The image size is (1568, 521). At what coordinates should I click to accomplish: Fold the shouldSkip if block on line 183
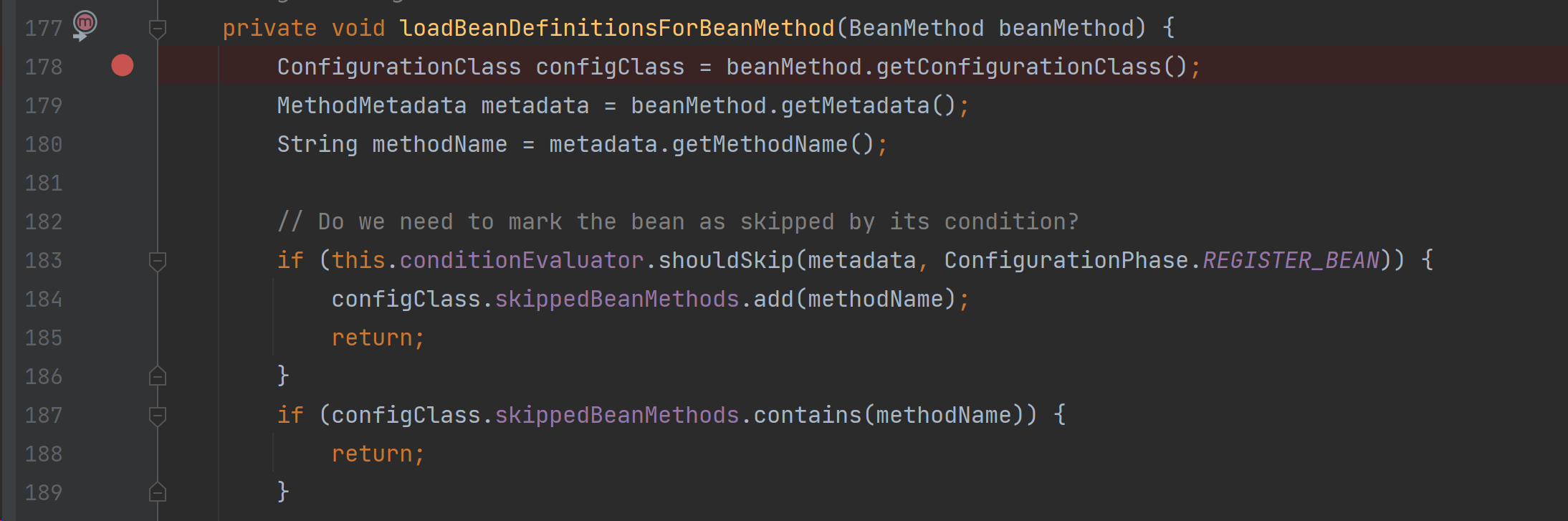tap(158, 261)
